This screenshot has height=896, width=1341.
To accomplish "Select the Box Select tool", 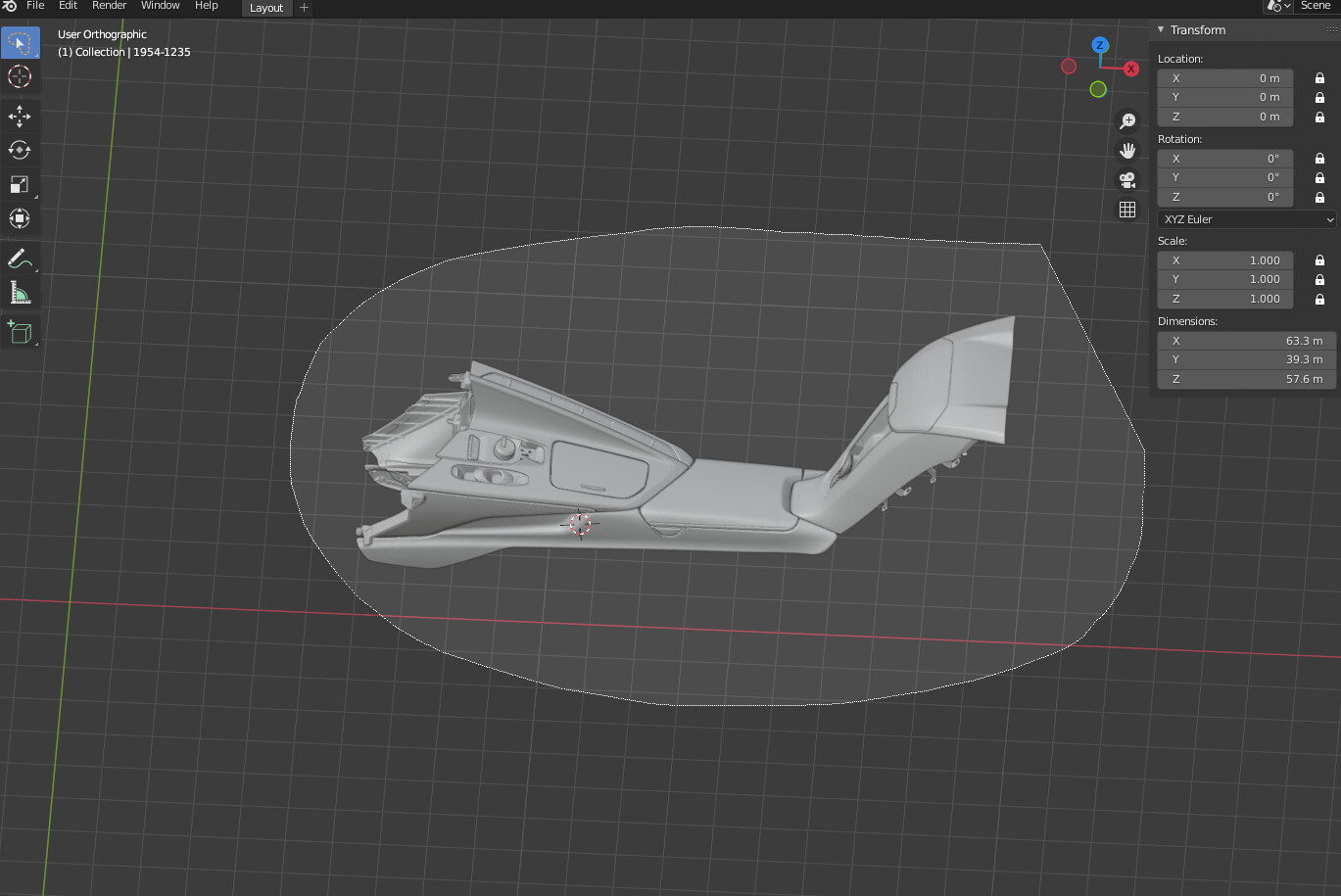I will 20,42.
